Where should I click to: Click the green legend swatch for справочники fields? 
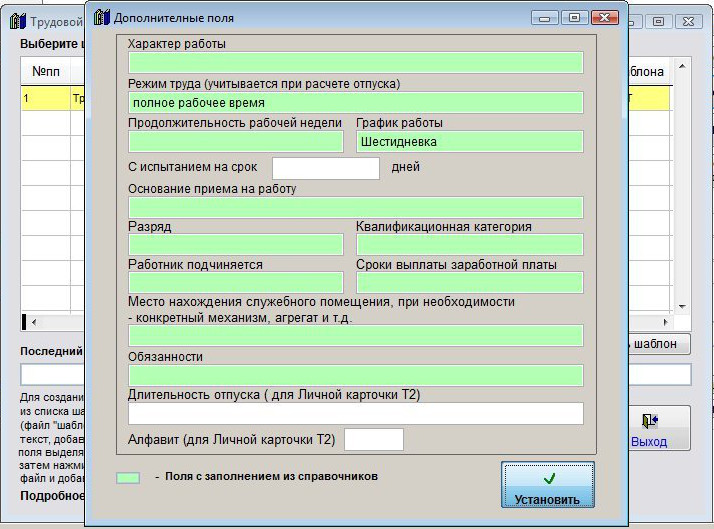[128, 478]
